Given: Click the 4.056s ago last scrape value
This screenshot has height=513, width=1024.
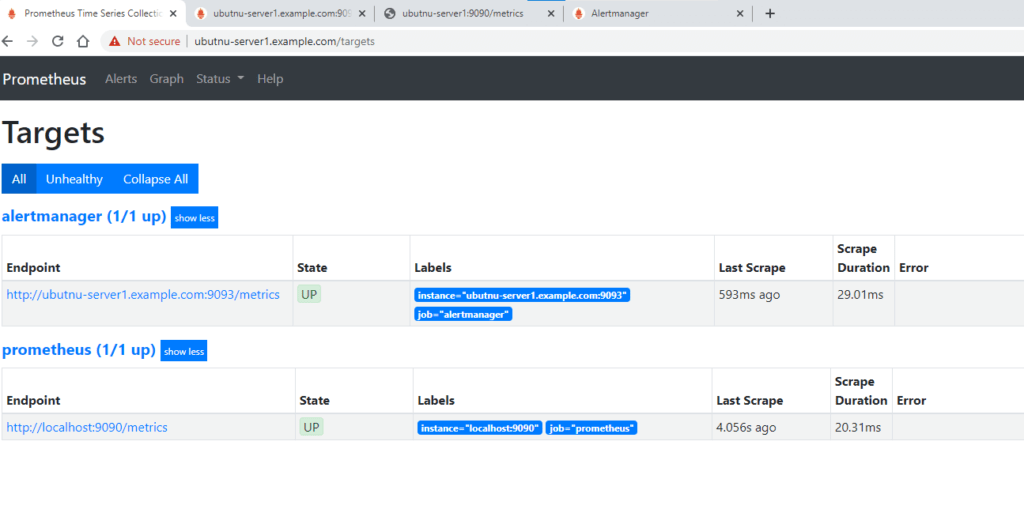Looking at the screenshot, I should pos(746,428).
